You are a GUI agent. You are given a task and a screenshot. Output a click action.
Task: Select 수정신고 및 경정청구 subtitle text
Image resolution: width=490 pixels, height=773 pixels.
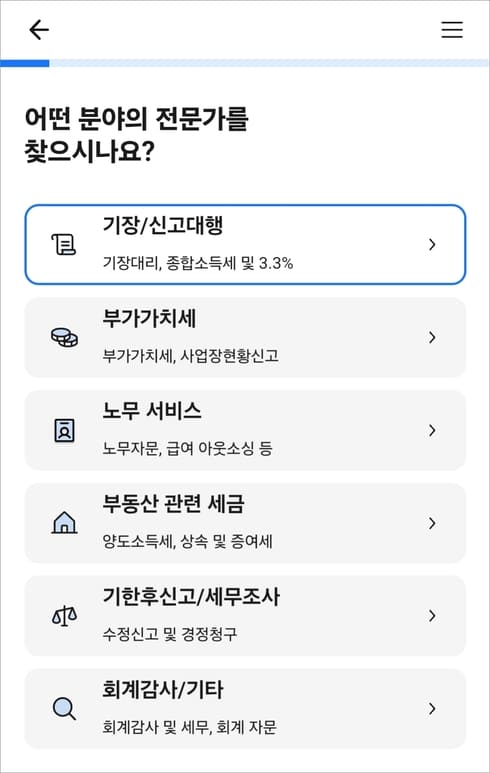coord(170,634)
